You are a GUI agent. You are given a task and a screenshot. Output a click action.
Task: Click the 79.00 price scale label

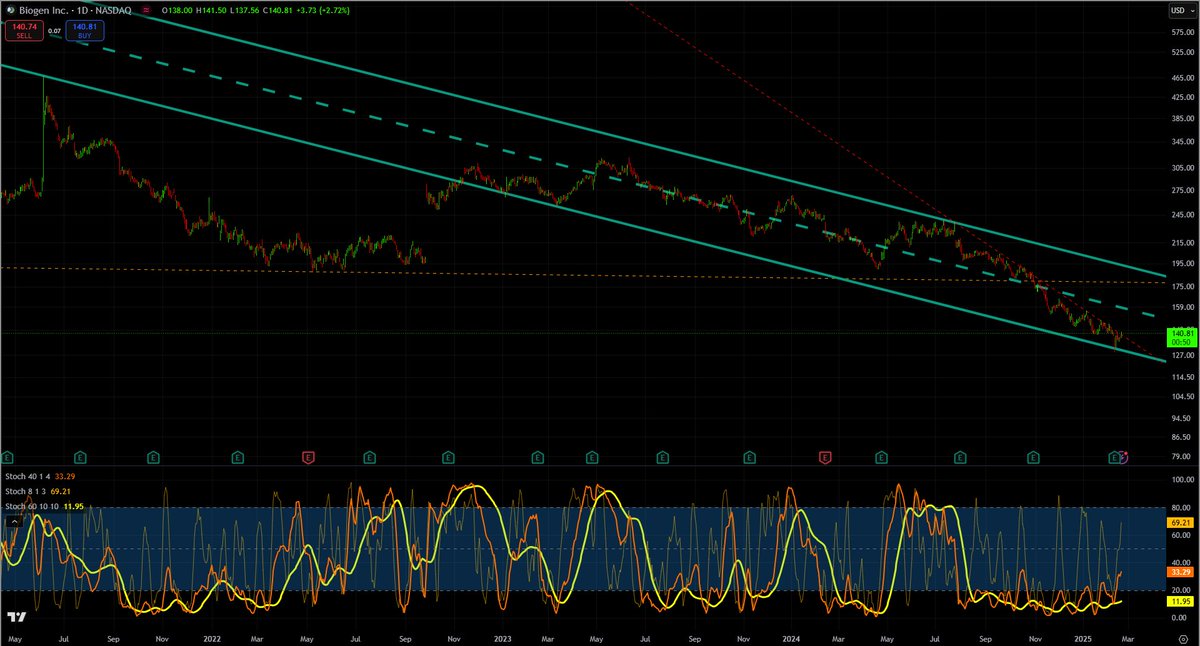pyautogui.click(x=1181, y=456)
